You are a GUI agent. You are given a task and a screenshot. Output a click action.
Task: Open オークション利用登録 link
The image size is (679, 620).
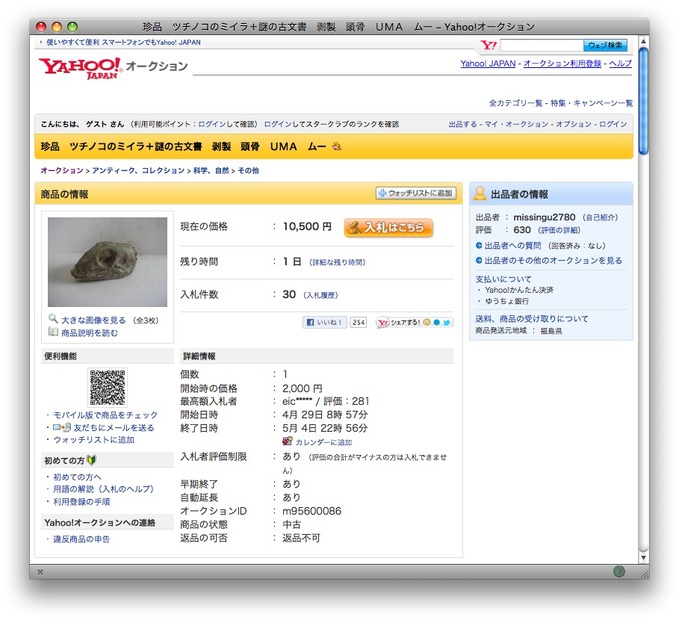562,64
